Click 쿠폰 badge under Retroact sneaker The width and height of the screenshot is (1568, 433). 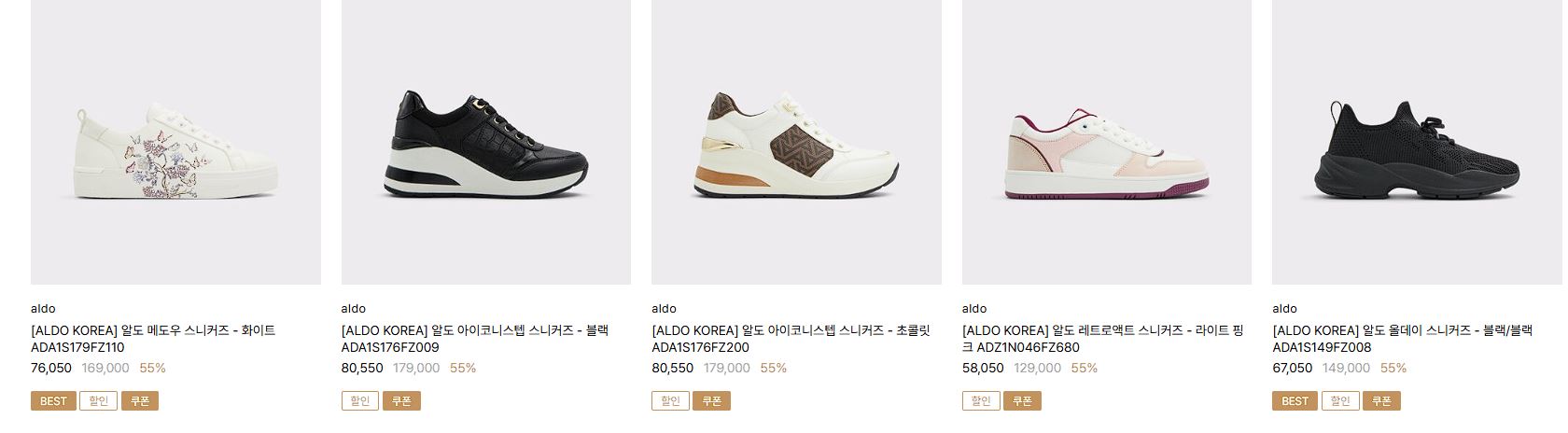1022,401
